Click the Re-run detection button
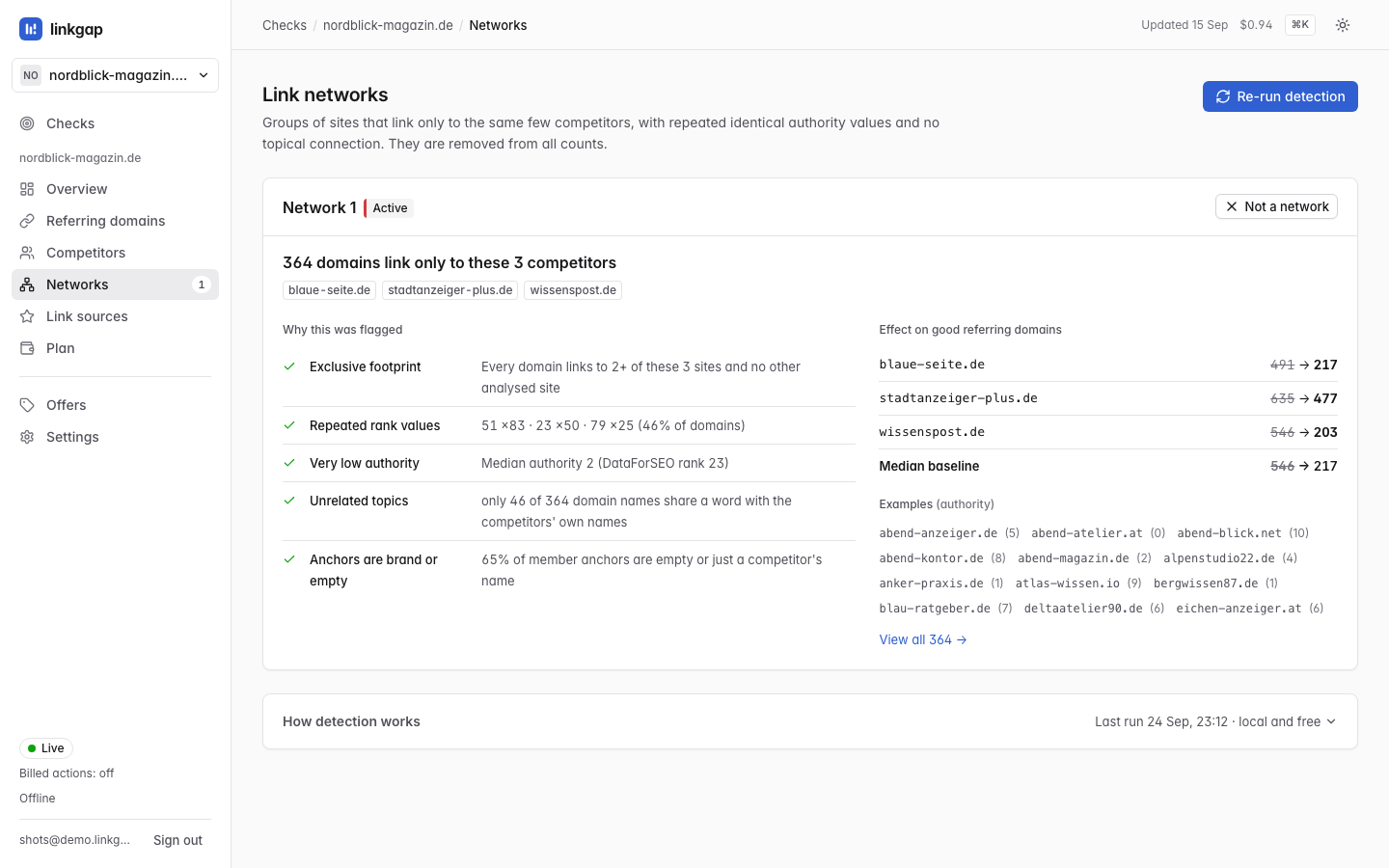Screen dimensions: 1389x868 (1280, 96)
